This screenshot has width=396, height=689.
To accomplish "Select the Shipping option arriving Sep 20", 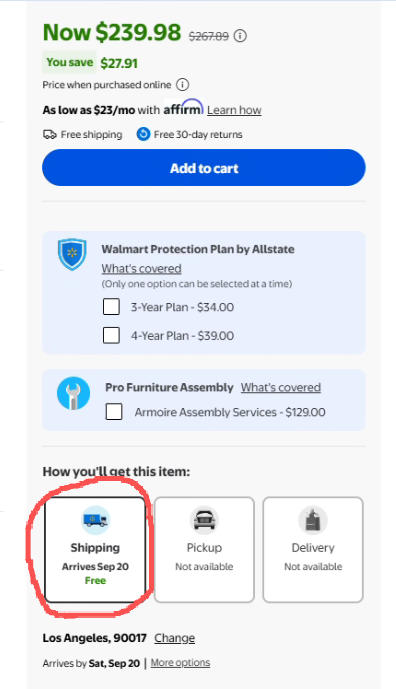I will pos(95,550).
